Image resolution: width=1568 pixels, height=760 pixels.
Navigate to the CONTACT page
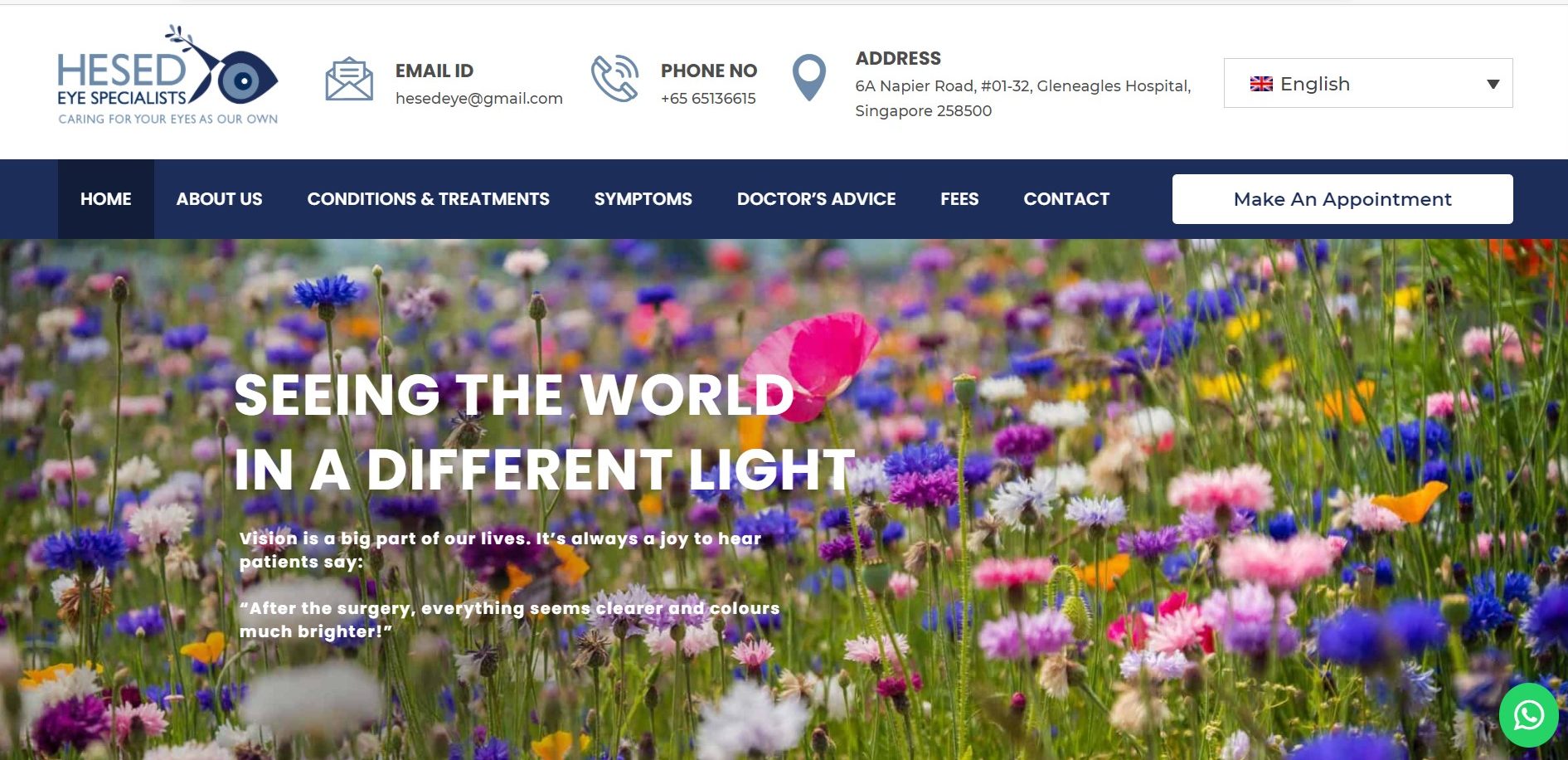[x=1066, y=199]
